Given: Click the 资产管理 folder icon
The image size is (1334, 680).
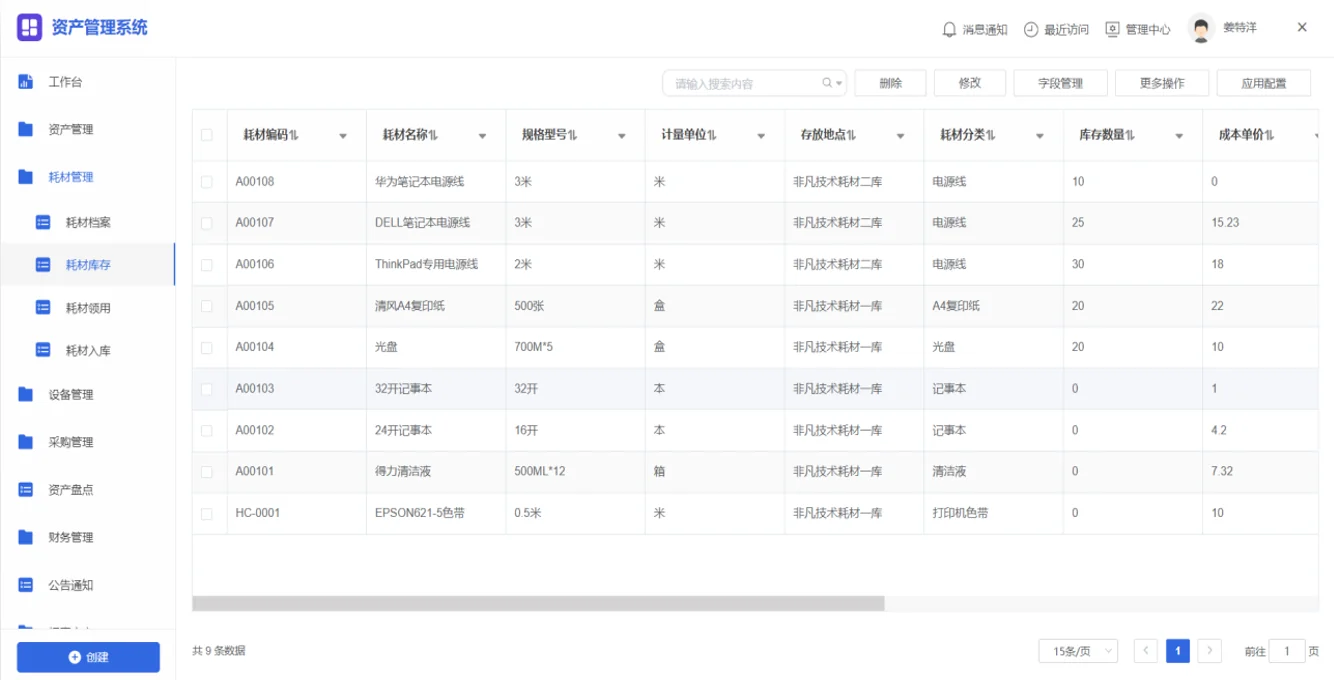Looking at the screenshot, I should [x=26, y=129].
